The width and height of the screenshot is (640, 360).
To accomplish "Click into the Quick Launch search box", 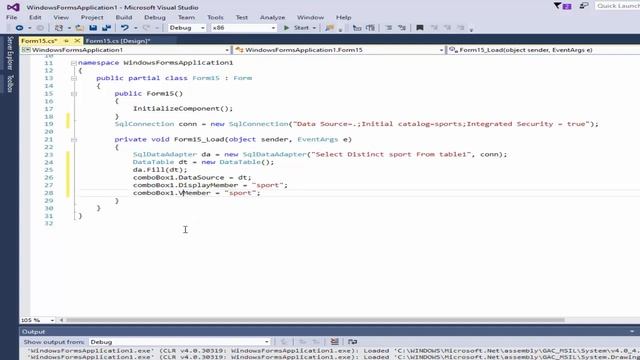I will pyautogui.click(x=618, y=6).
